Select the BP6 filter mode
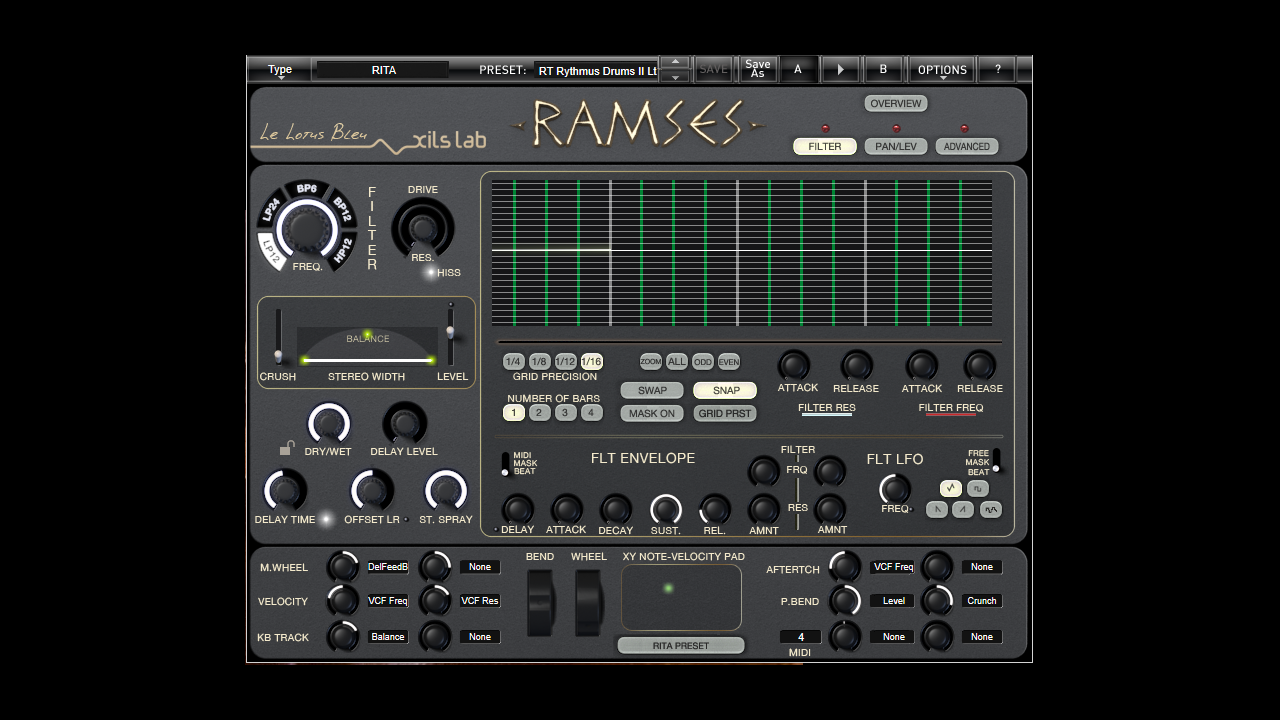The image size is (1280, 720). click(307, 188)
